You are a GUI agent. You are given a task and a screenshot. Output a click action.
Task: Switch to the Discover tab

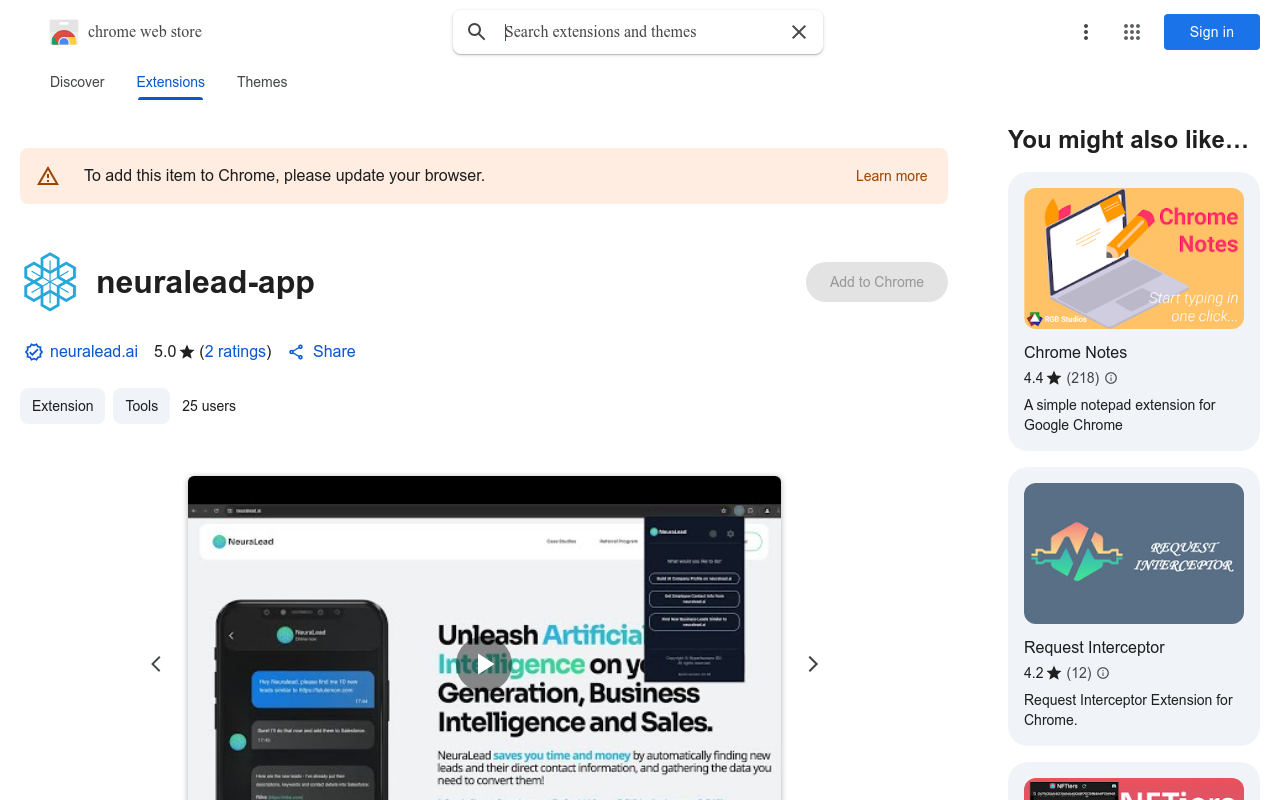click(77, 82)
